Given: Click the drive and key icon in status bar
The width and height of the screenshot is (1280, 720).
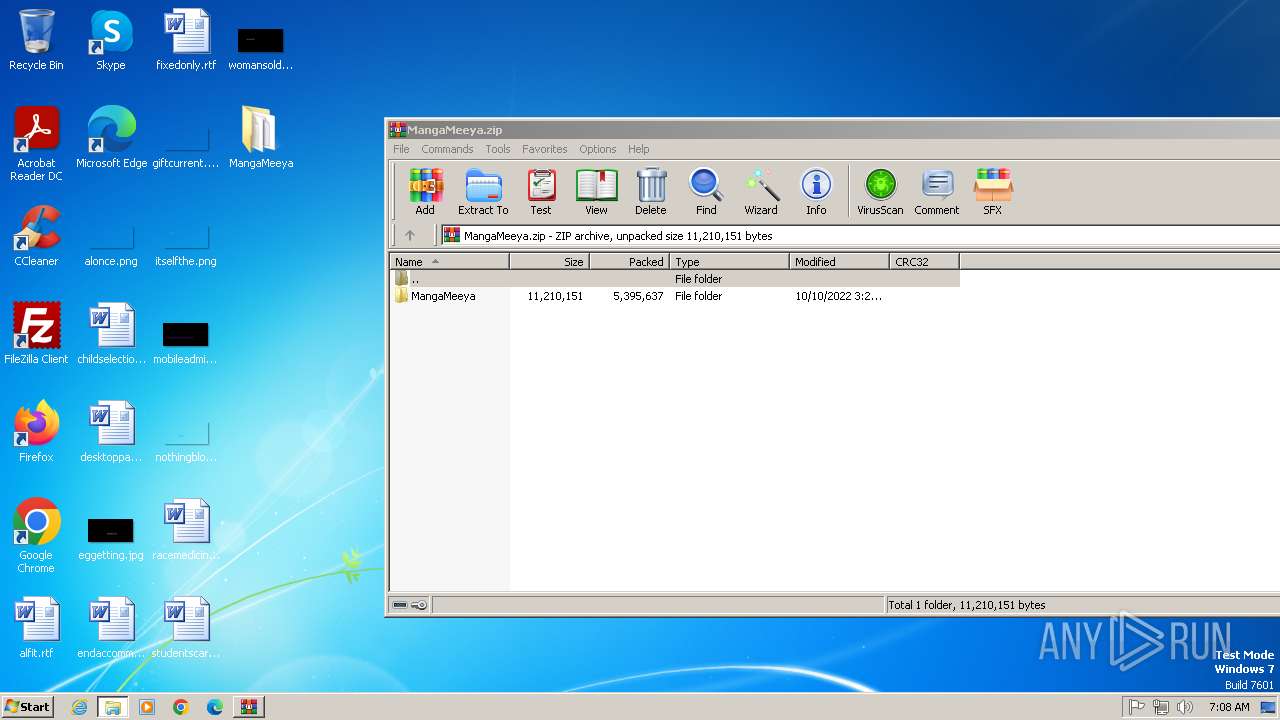Looking at the screenshot, I should 410,605.
